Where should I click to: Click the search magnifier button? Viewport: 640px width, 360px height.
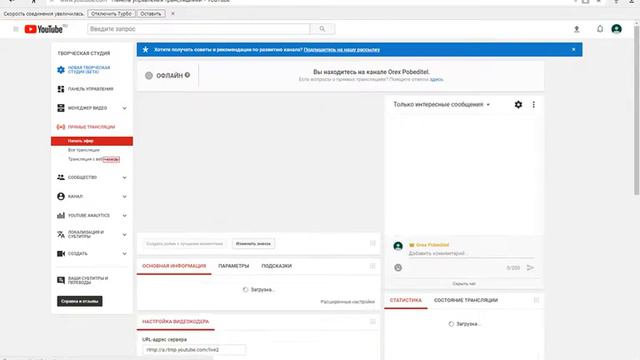[x=322, y=29]
